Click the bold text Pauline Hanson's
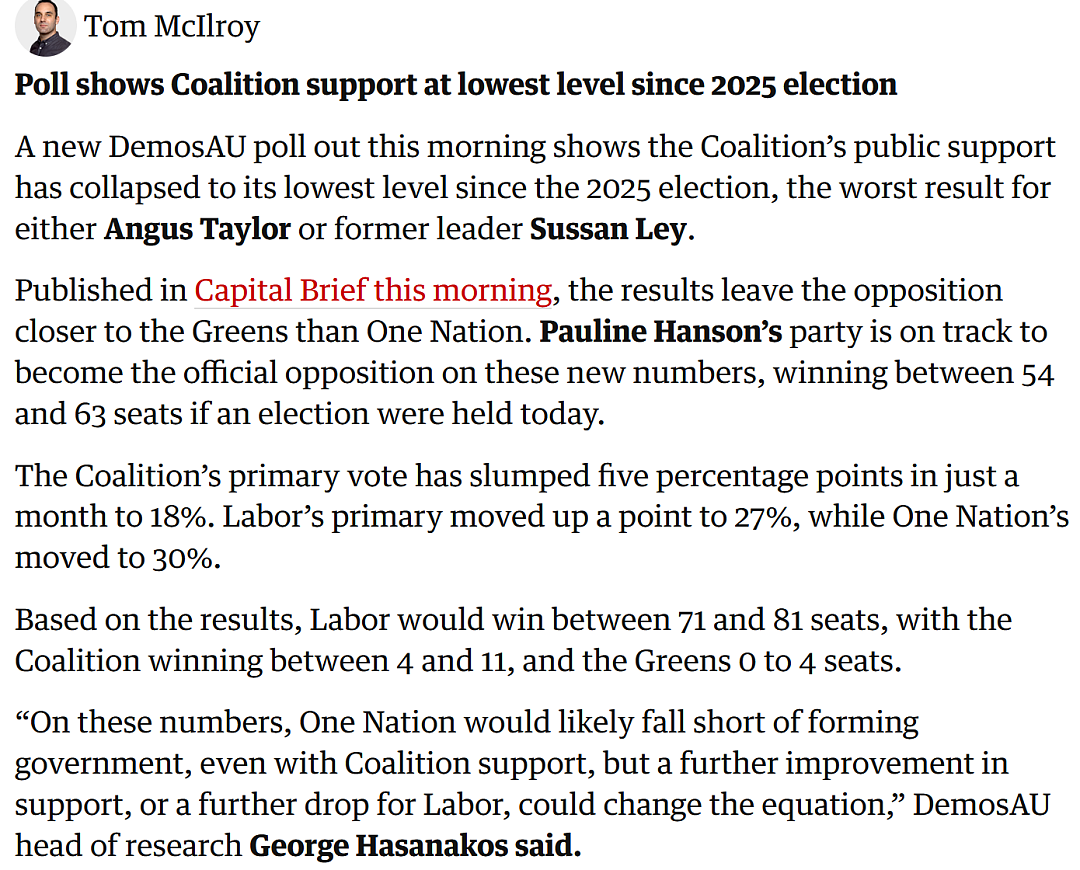 coord(661,331)
